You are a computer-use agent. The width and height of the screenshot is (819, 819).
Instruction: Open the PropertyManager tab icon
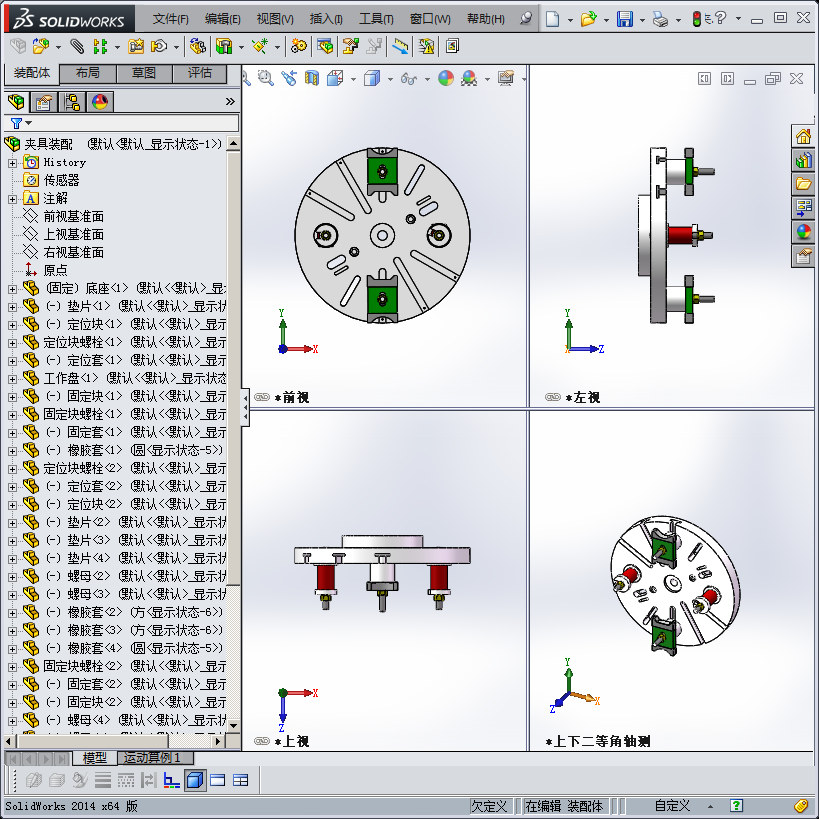click(44, 102)
